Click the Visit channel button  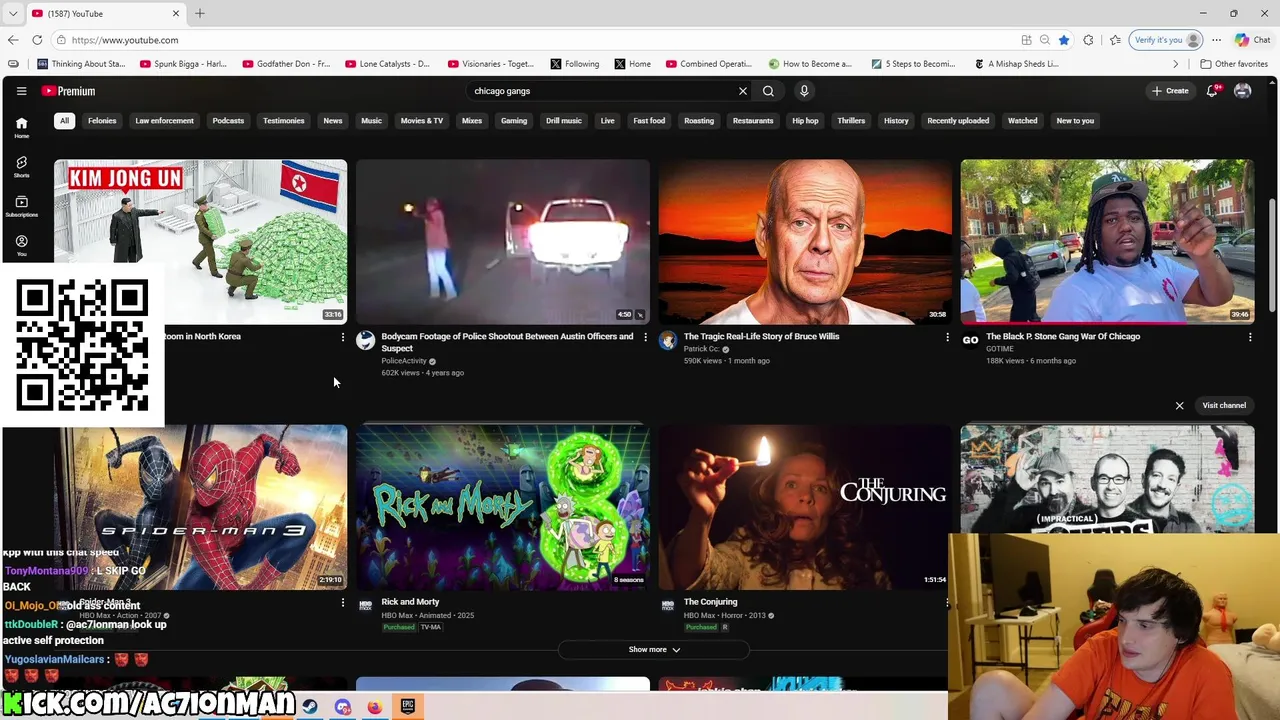point(1224,406)
